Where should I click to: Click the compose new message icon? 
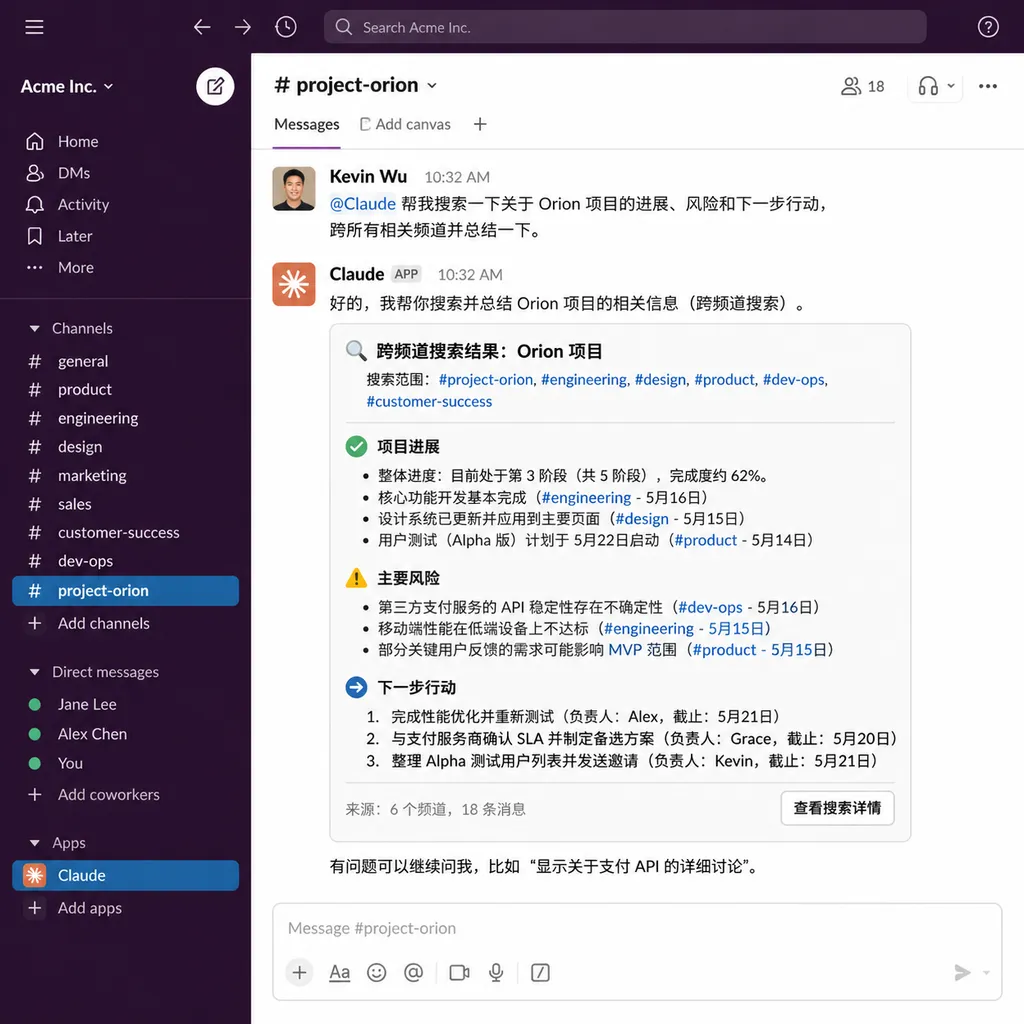(215, 86)
